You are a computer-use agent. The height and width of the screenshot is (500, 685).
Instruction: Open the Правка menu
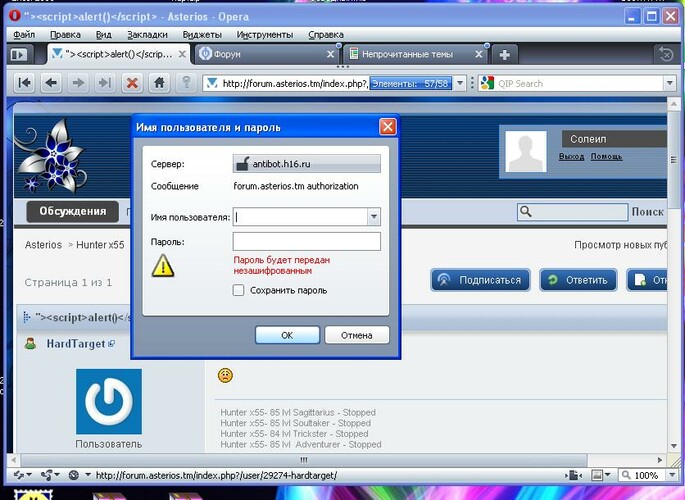(65, 34)
